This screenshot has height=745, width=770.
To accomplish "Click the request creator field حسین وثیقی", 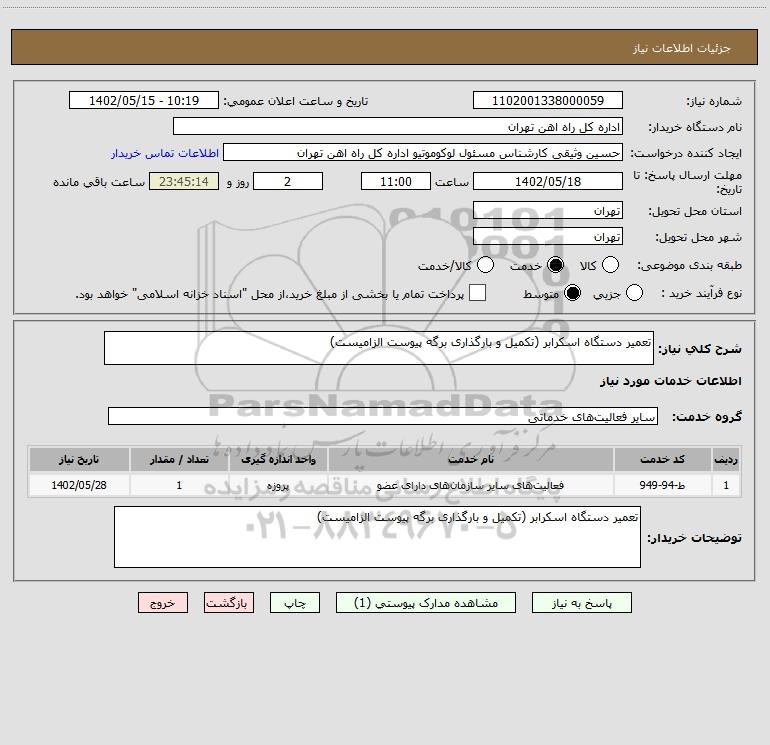I will [423, 153].
